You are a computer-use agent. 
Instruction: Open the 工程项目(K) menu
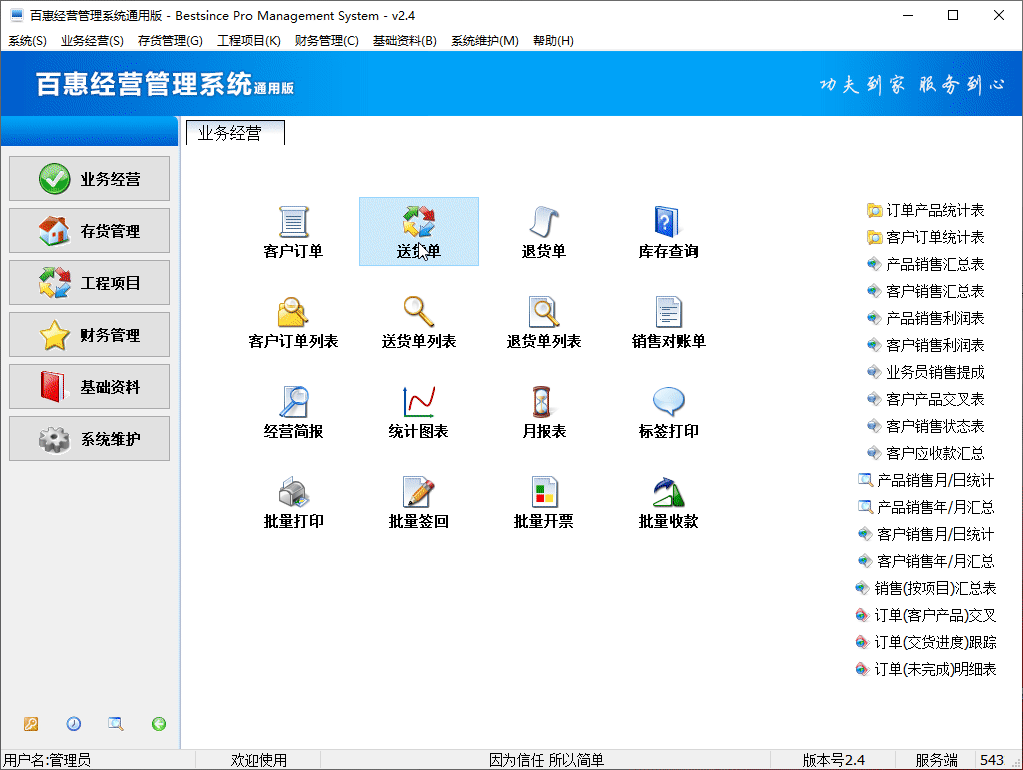pos(249,40)
